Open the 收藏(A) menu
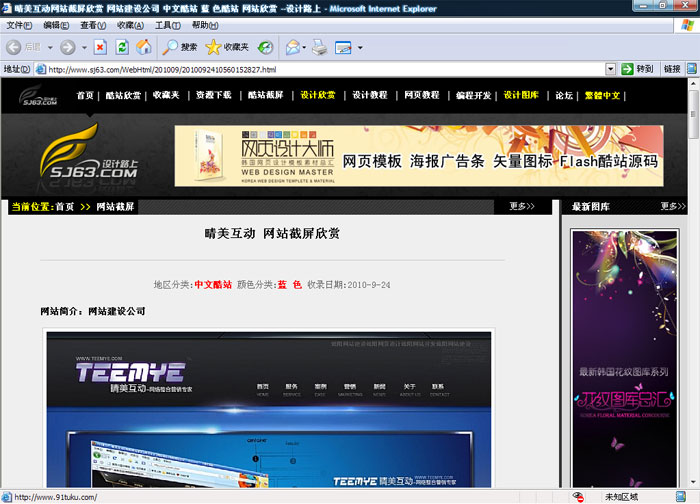The width and height of the screenshot is (700, 504). click(x=130, y=25)
